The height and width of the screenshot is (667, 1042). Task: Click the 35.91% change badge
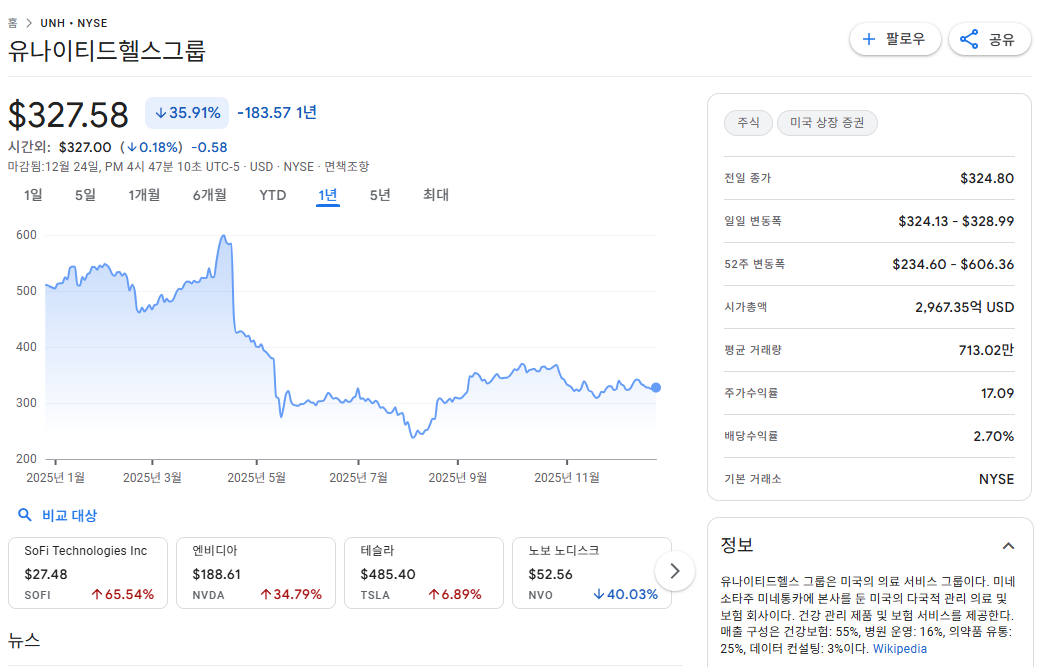(x=187, y=113)
